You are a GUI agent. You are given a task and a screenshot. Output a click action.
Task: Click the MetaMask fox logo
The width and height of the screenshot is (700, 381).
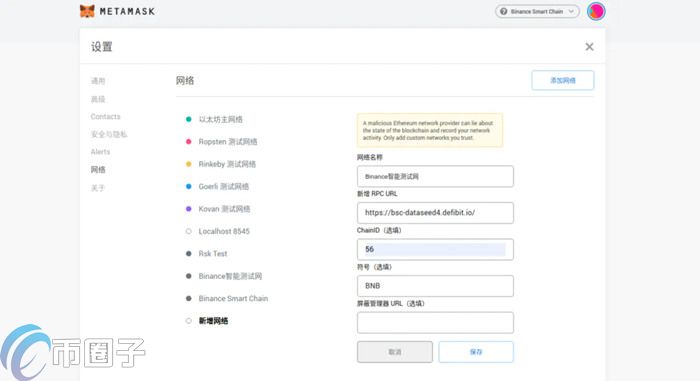[x=87, y=11]
